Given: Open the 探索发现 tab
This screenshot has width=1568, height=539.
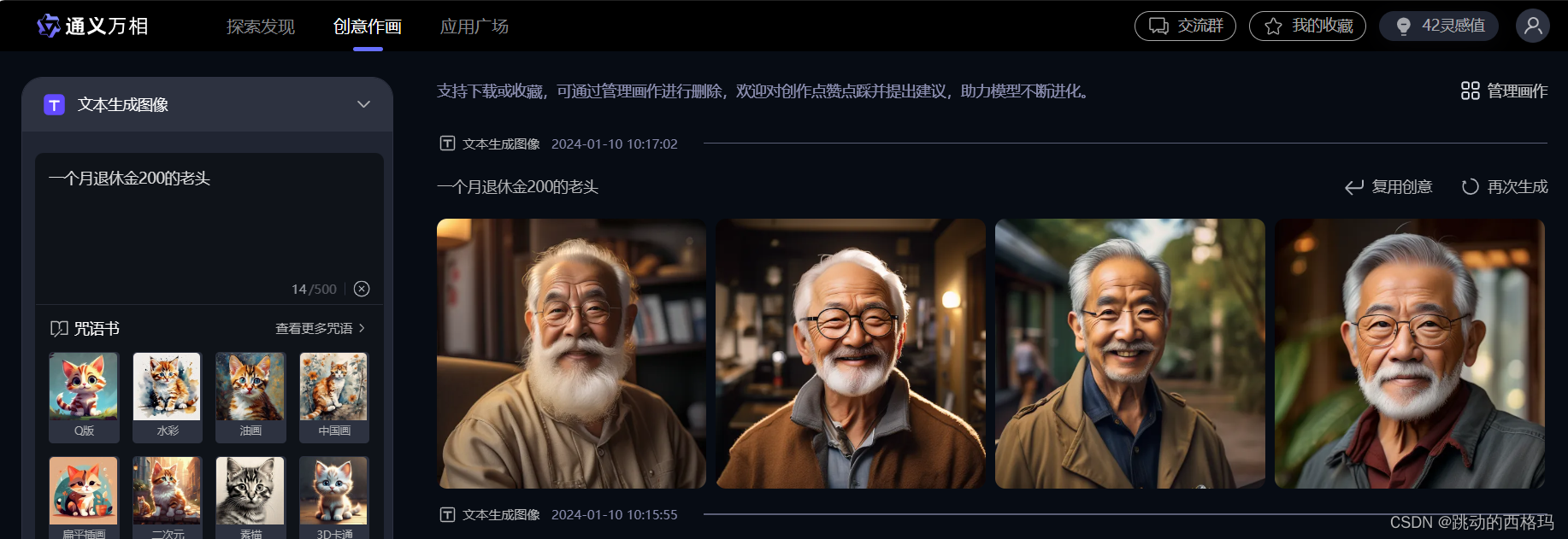Looking at the screenshot, I should (x=261, y=26).
